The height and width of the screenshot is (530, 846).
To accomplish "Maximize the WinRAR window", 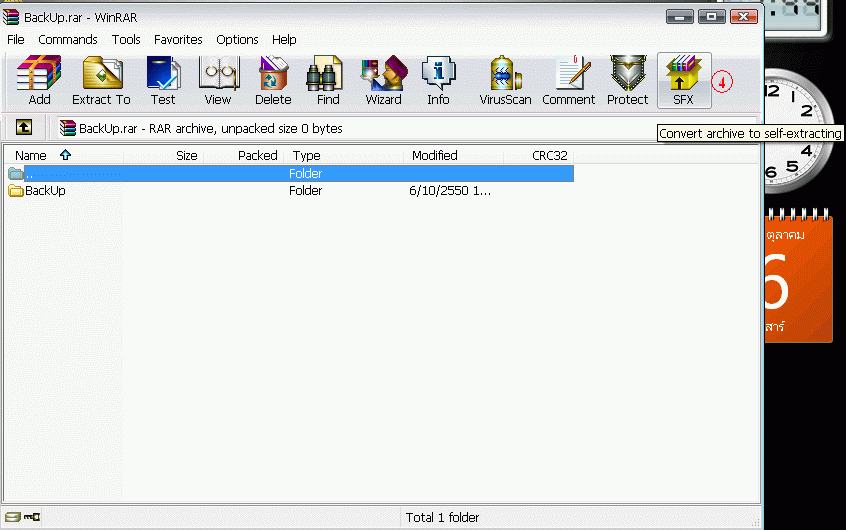I will click(x=712, y=17).
